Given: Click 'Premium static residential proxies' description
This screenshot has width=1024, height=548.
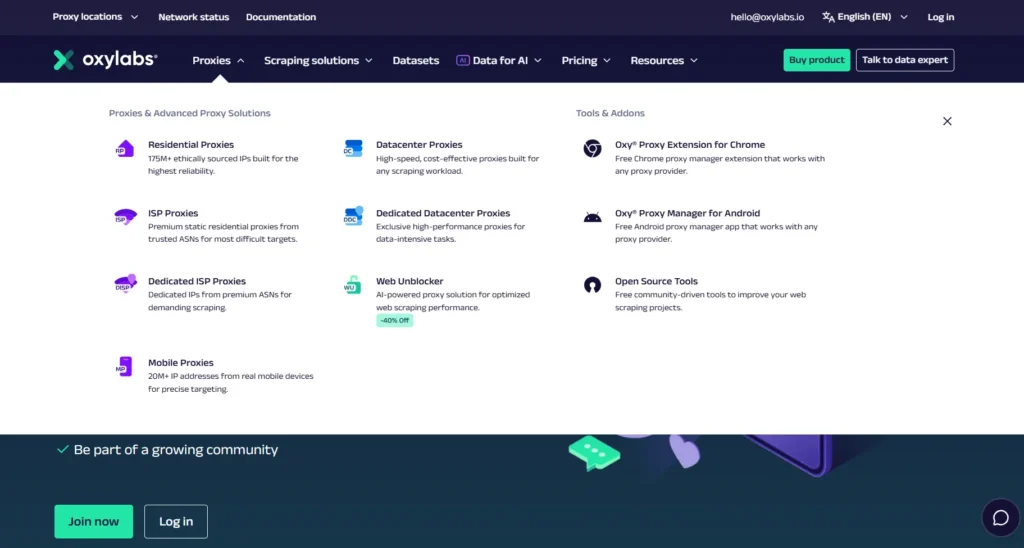Looking at the screenshot, I should click(223, 233).
